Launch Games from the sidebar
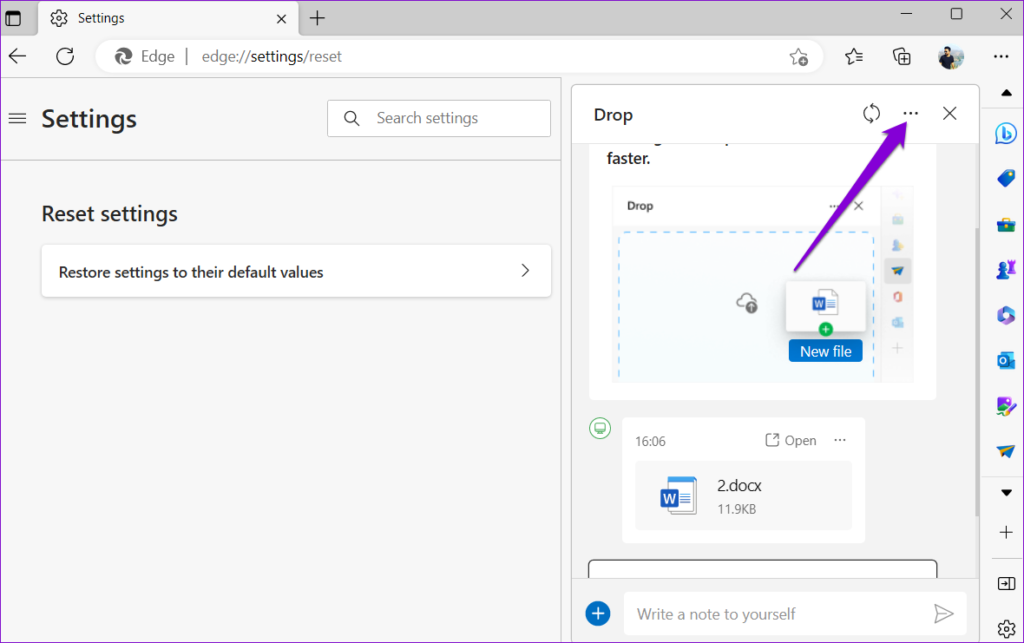 pyautogui.click(x=1005, y=270)
